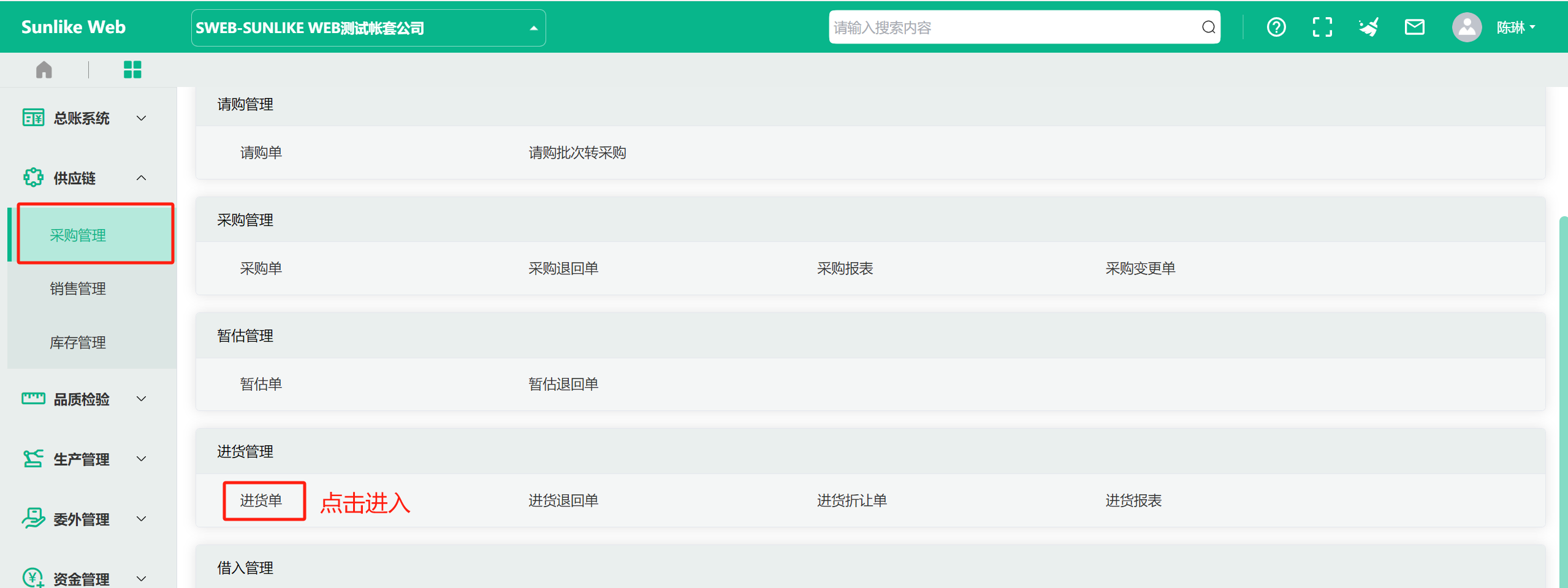This screenshot has height=588, width=1568.
Task: Open the 进货退回单 link
Action: [x=563, y=500]
